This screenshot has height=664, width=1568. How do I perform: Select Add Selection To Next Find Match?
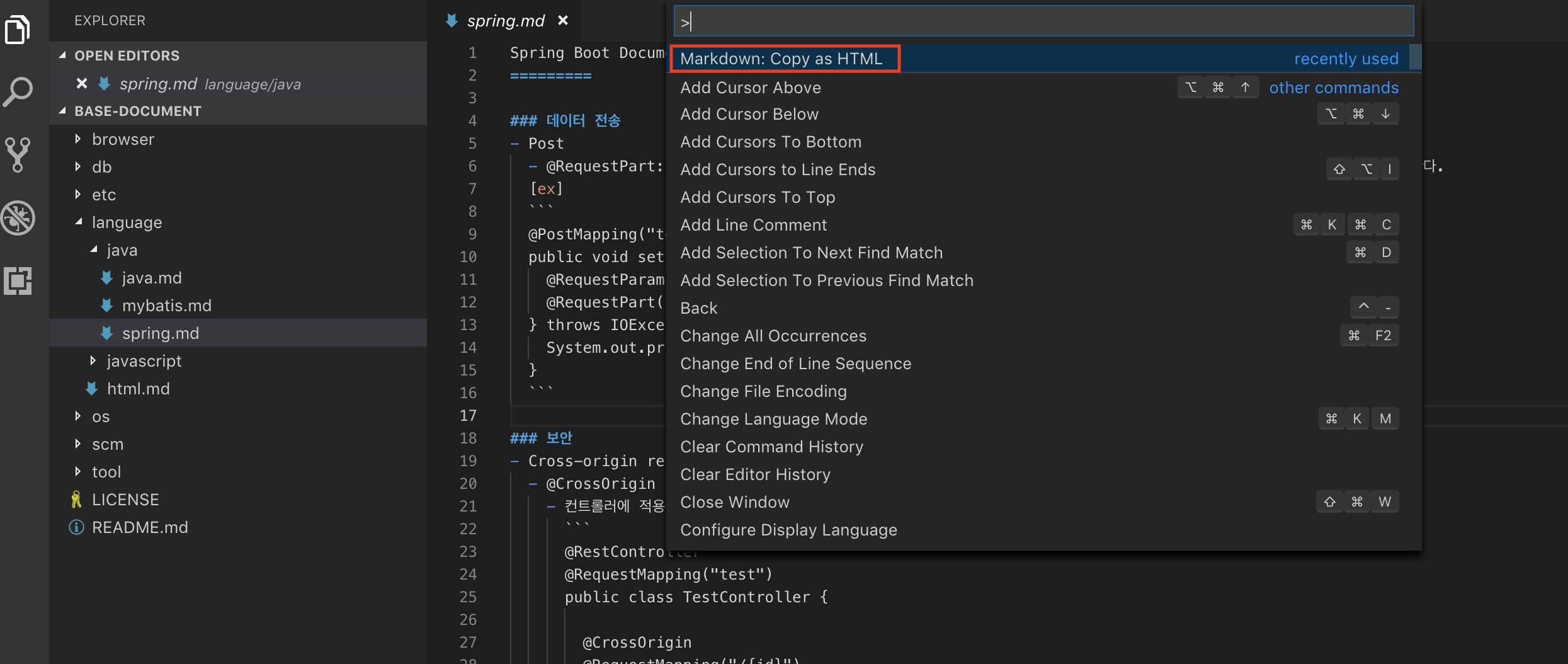(1043, 253)
